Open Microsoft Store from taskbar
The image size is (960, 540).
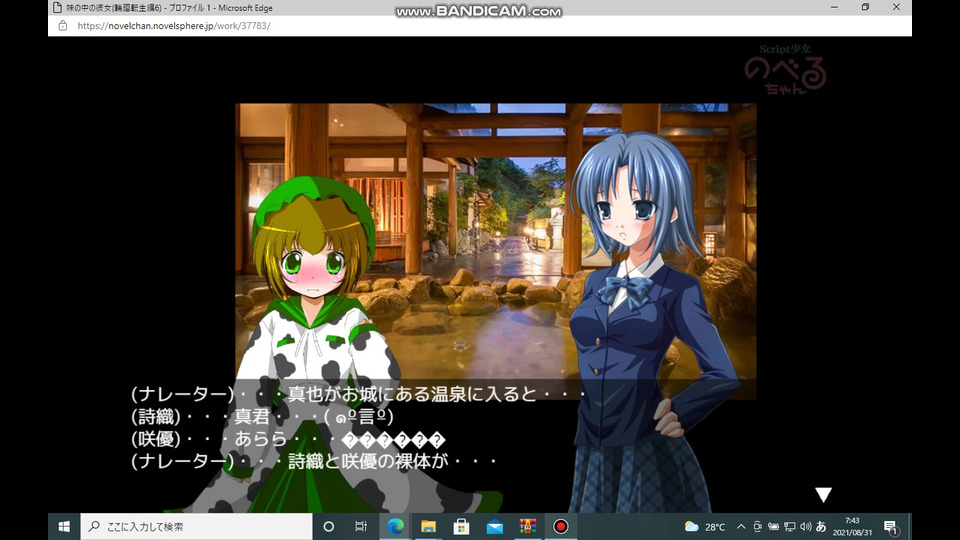(x=461, y=527)
